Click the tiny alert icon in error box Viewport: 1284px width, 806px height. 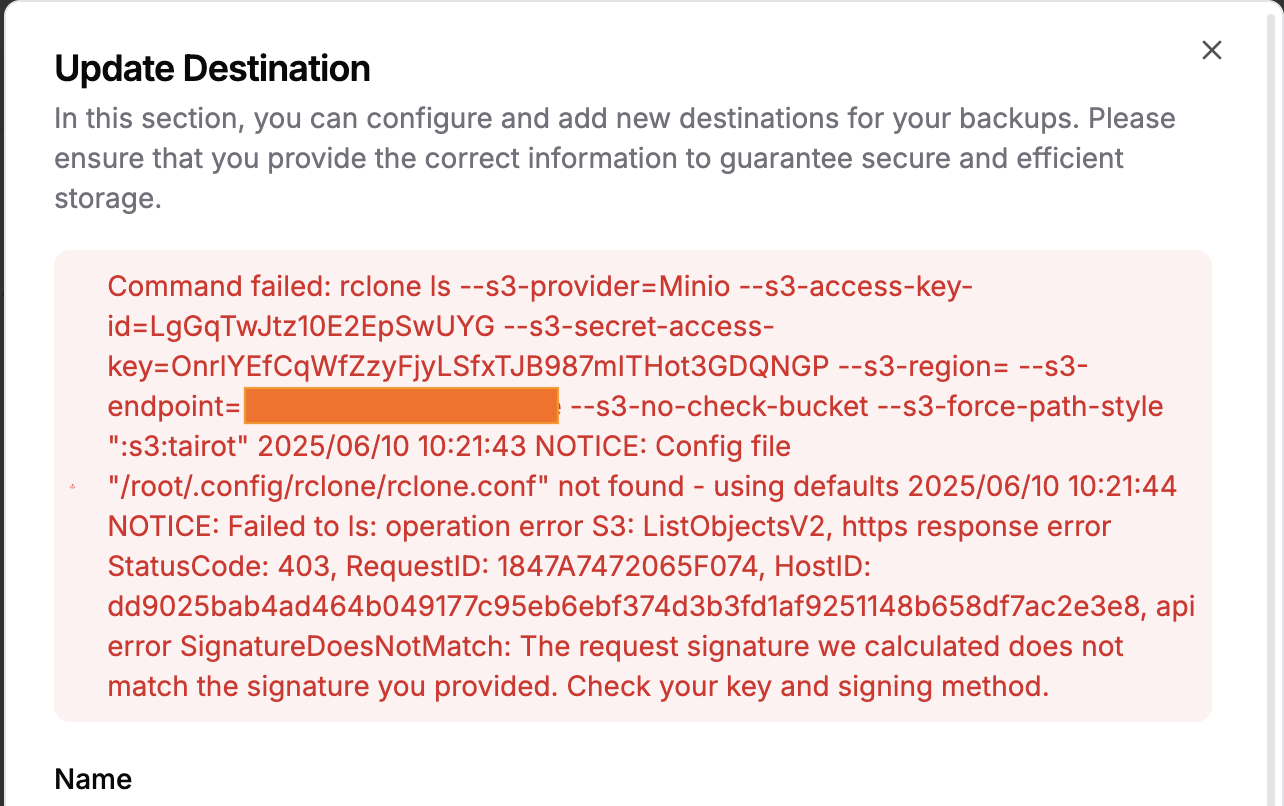(x=72, y=487)
